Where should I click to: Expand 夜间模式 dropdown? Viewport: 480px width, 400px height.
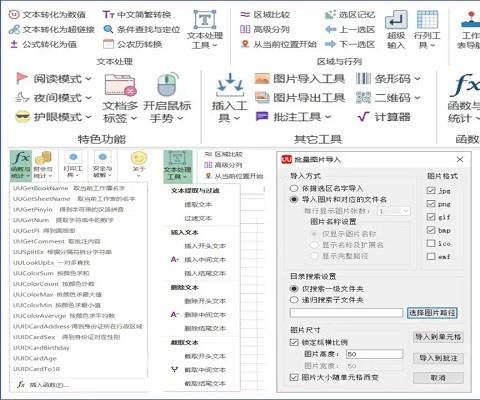(88, 98)
